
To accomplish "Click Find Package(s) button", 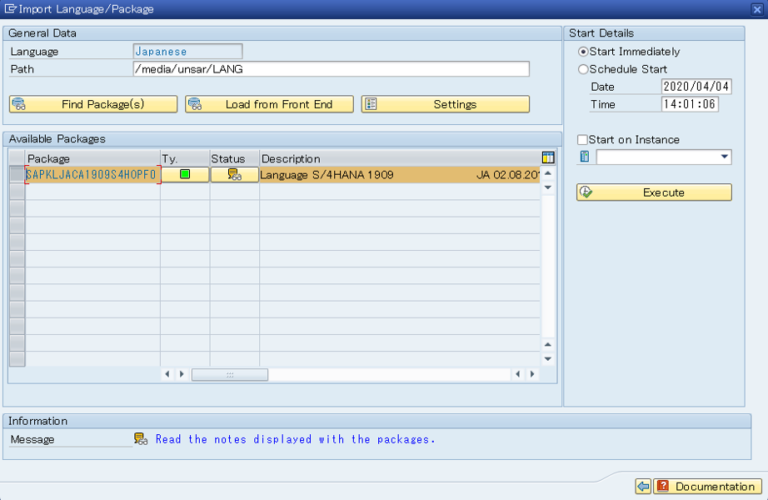I will click(93, 104).
